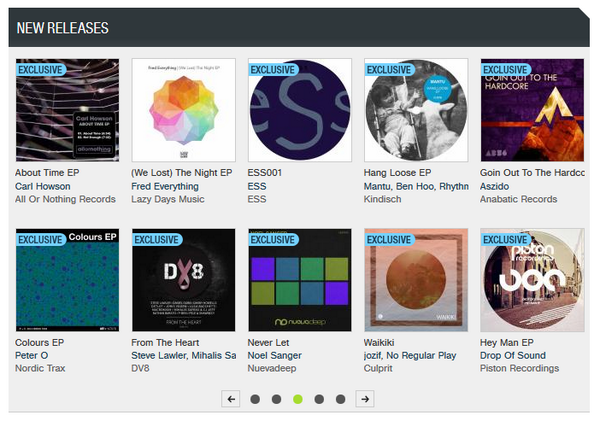Open the (We Lost) The Night EP cover
Viewport: 600px width, 421px height.
[x=184, y=110]
